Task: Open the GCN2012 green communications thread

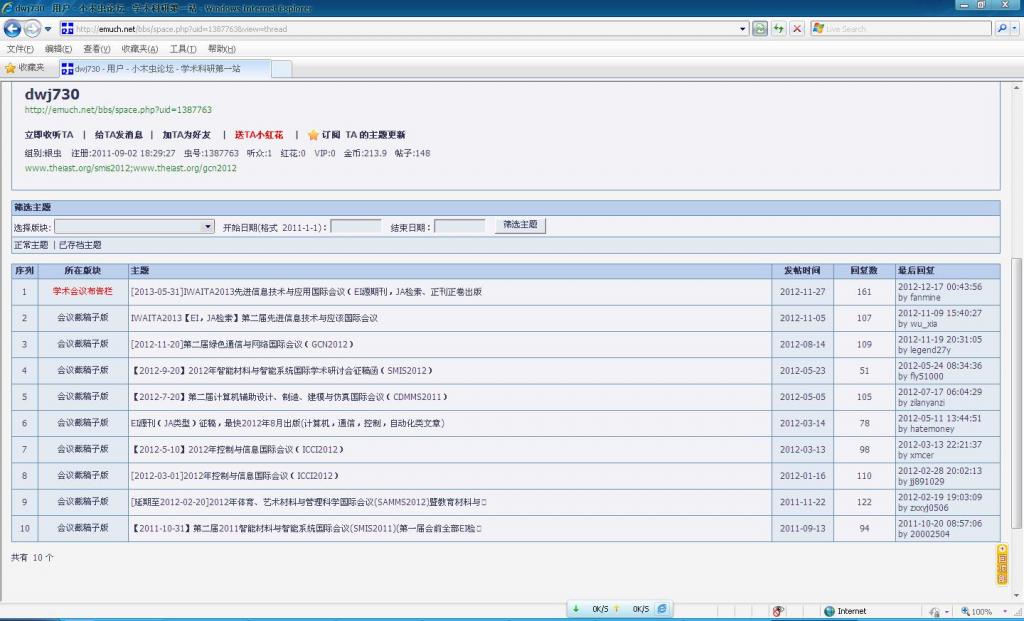Action: click(x=242, y=344)
